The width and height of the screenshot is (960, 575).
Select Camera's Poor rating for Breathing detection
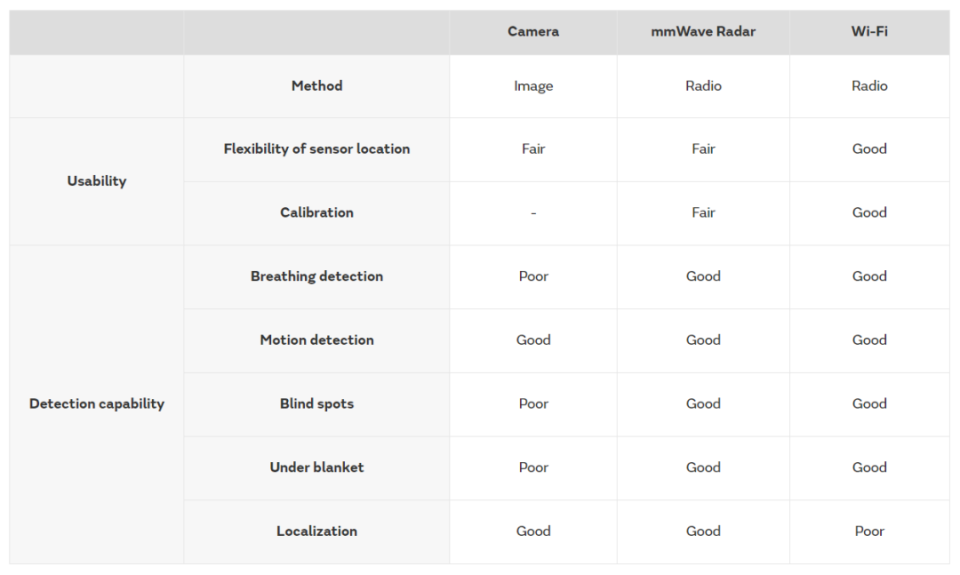coord(533,276)
